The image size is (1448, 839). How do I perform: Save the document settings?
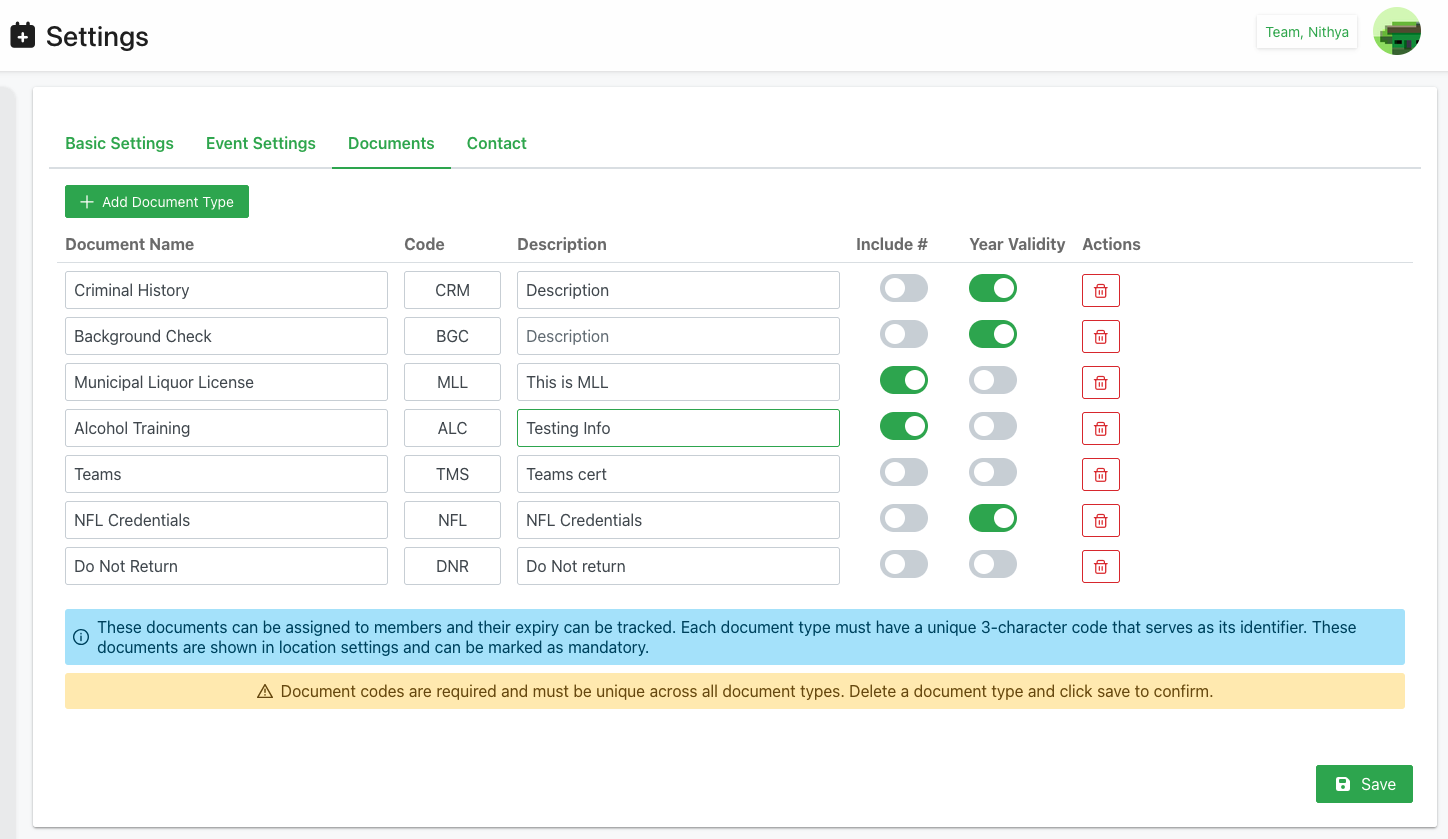point(1363,784)
